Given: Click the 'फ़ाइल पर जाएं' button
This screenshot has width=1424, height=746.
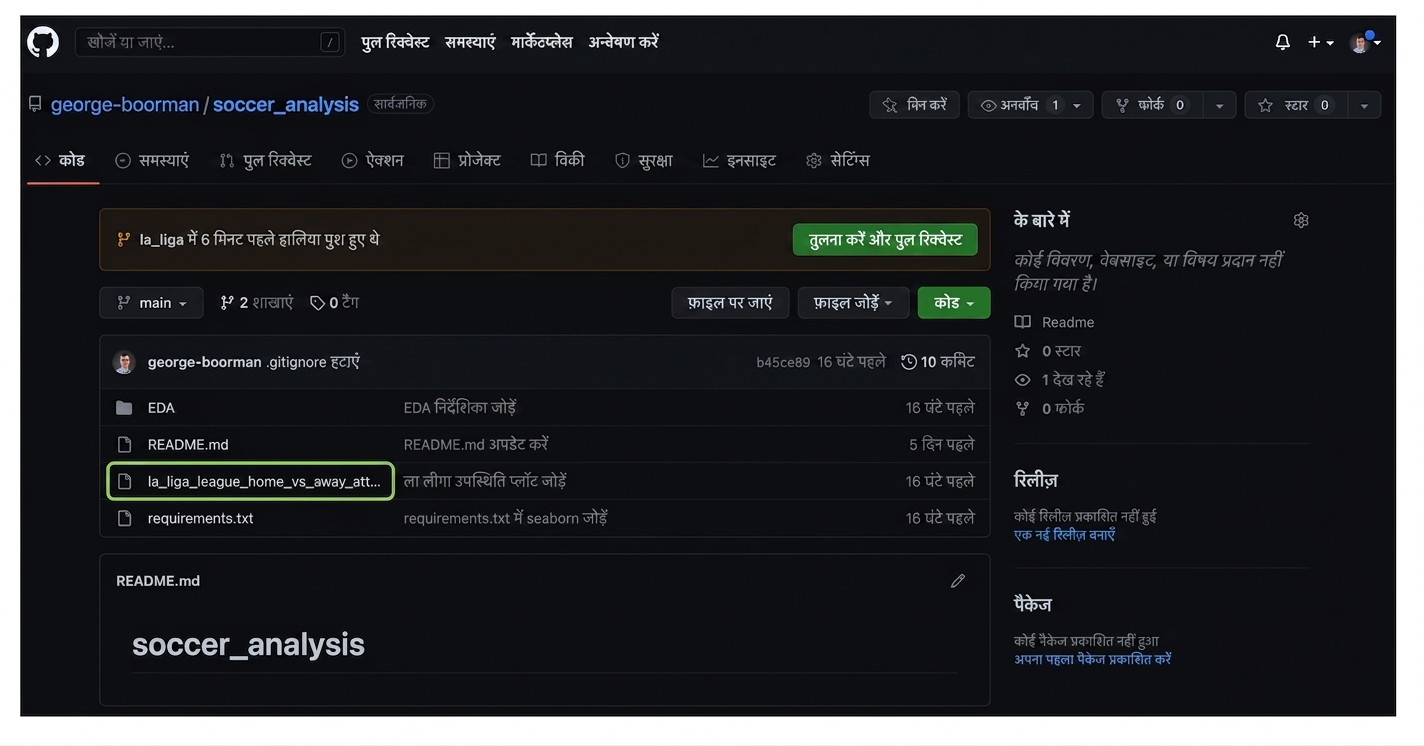Looking at the screenshot, I should pyautogui.click(x=730, y=303).
